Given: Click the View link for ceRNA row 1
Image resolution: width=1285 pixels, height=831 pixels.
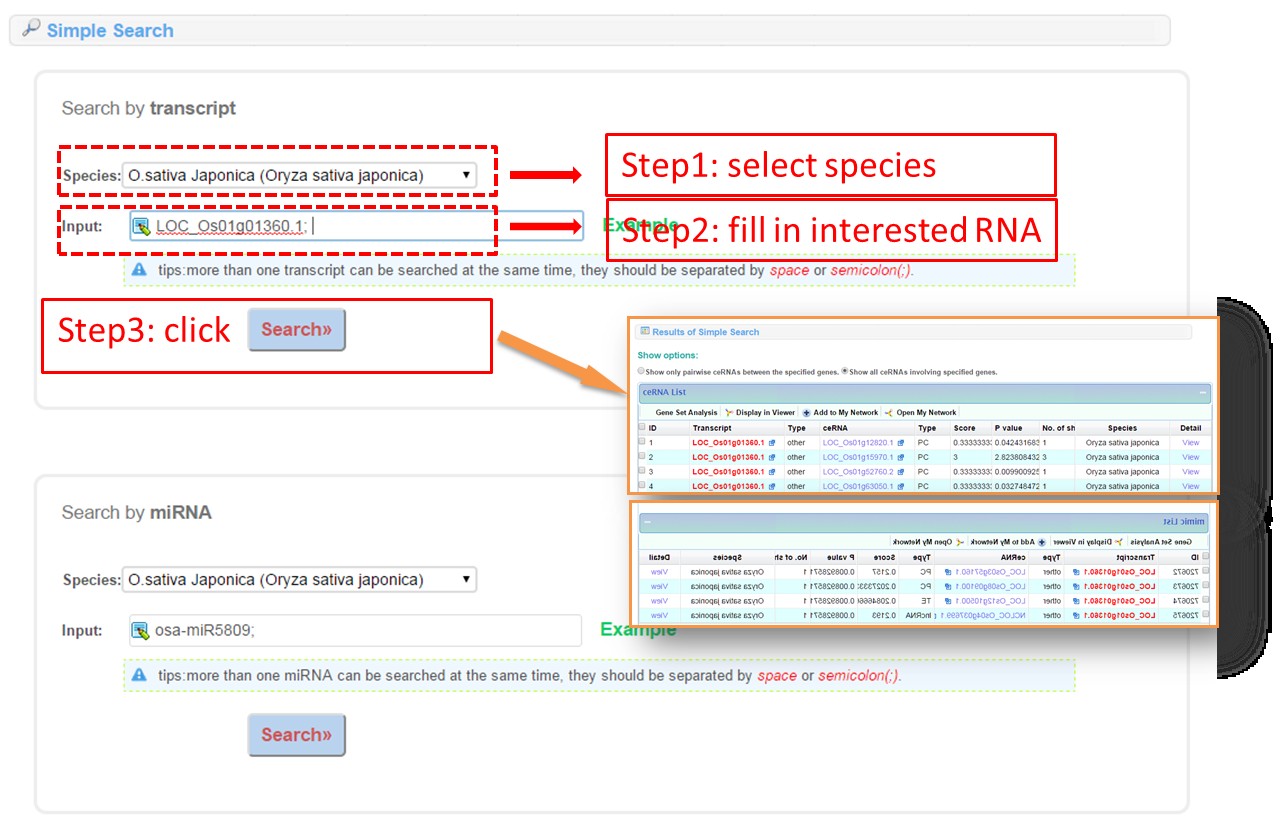Looking at the screenshot, I should pos(1190,442).
